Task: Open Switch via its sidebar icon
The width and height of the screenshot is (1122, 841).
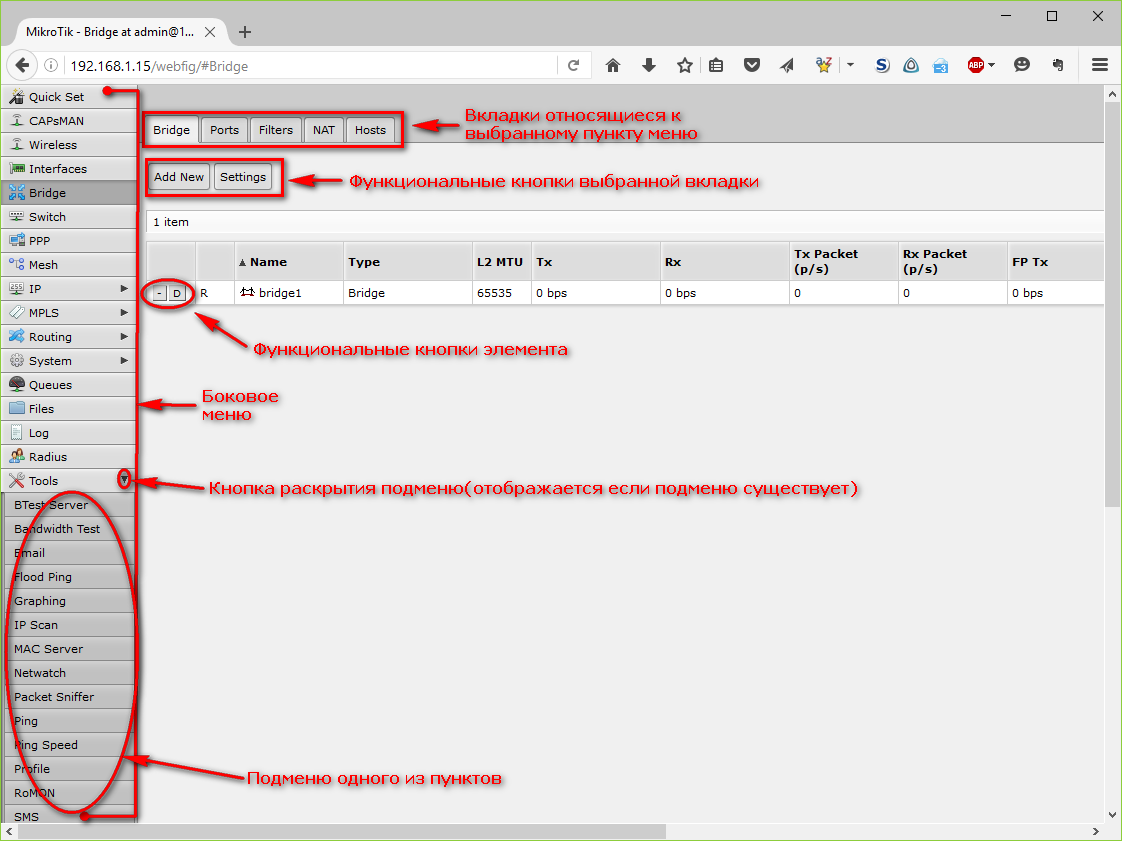Action: click(x=16, y=216)
